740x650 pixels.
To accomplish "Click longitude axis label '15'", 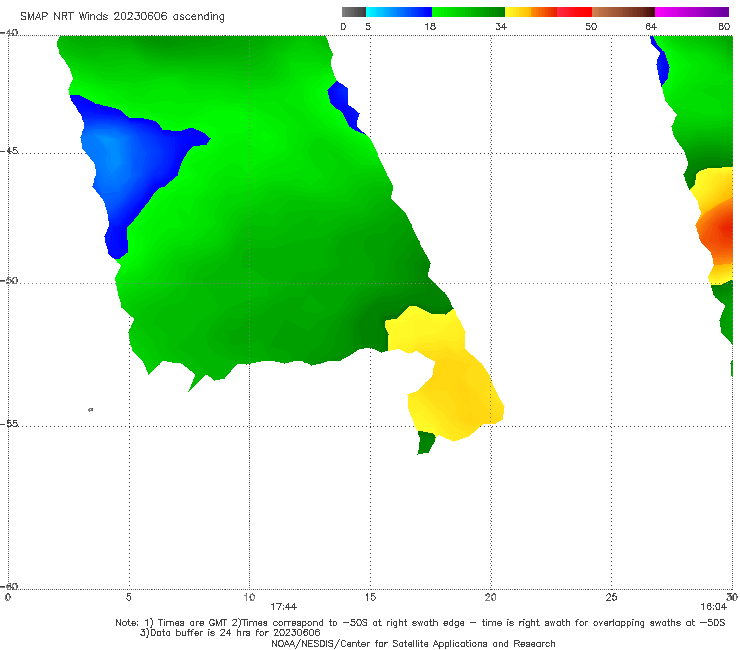I will (370, 598).
